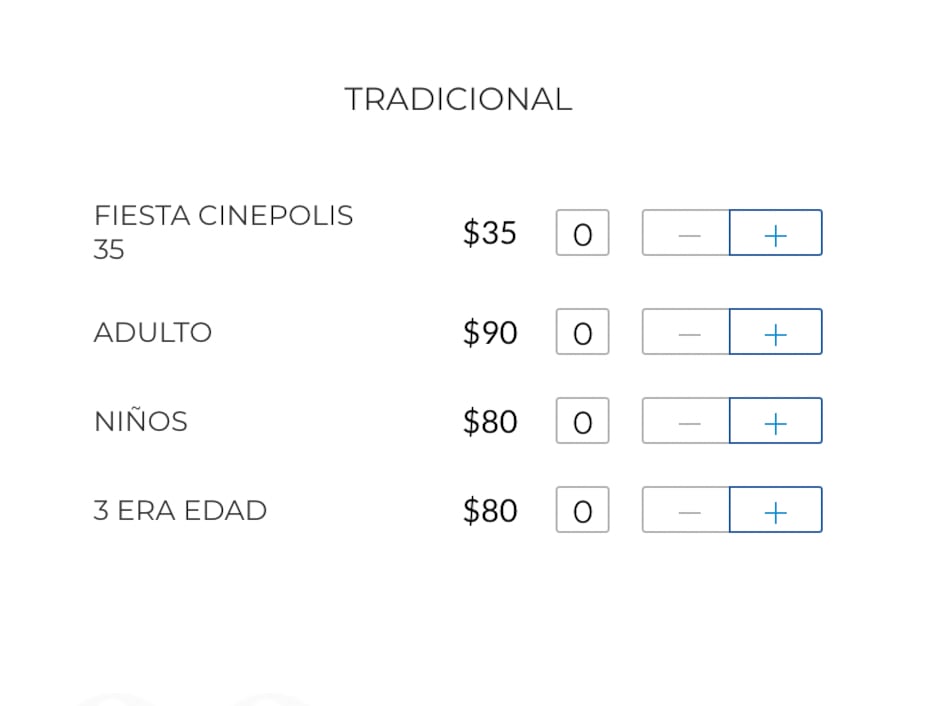Select the NIÑOS ticket quantity field
Viewport: 942px width, 706px height.
(x=582, y=421)
